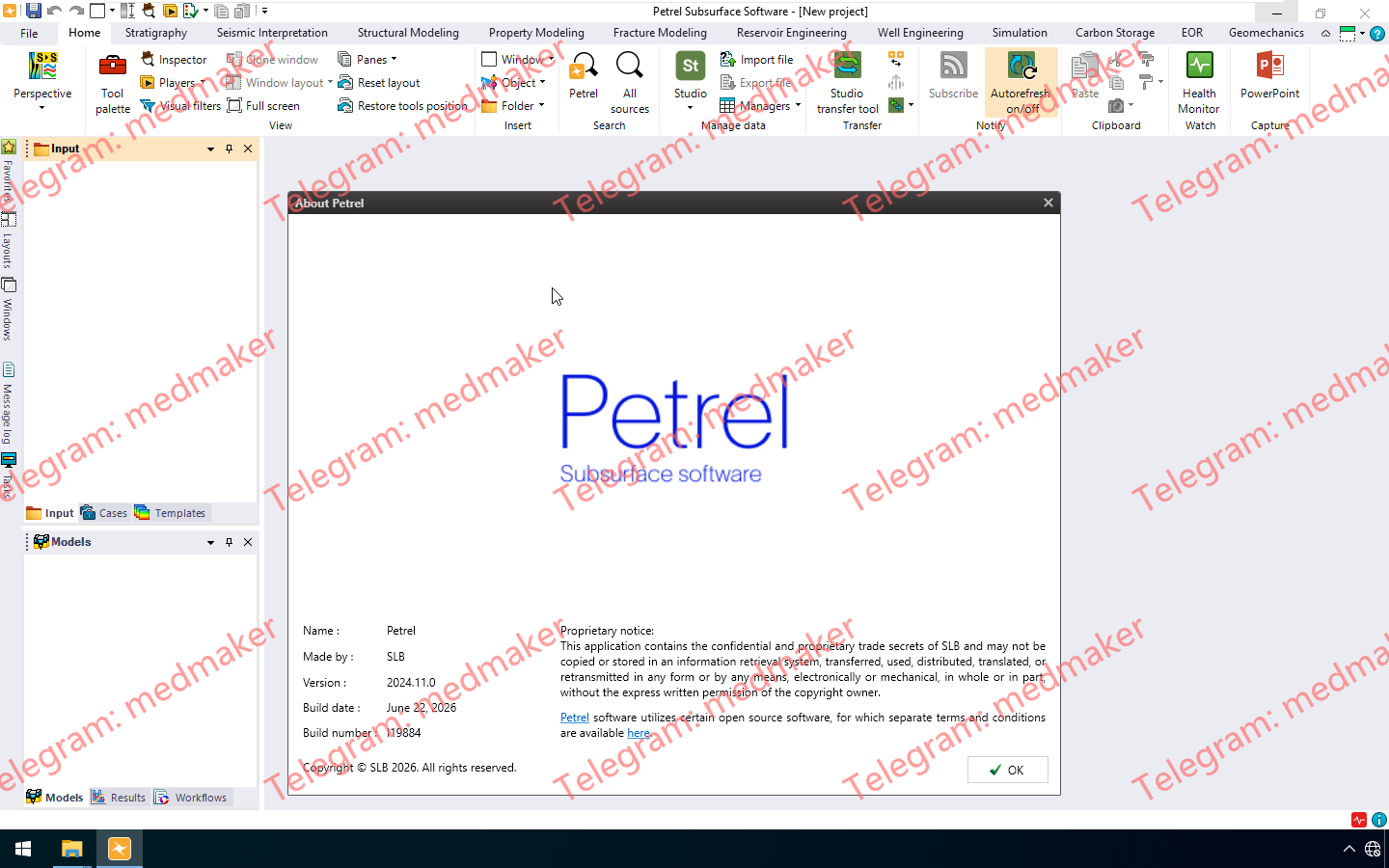The image size is (1389, 868).
Task: Open the Health Monitor
Action: (x=1199, y=83)
